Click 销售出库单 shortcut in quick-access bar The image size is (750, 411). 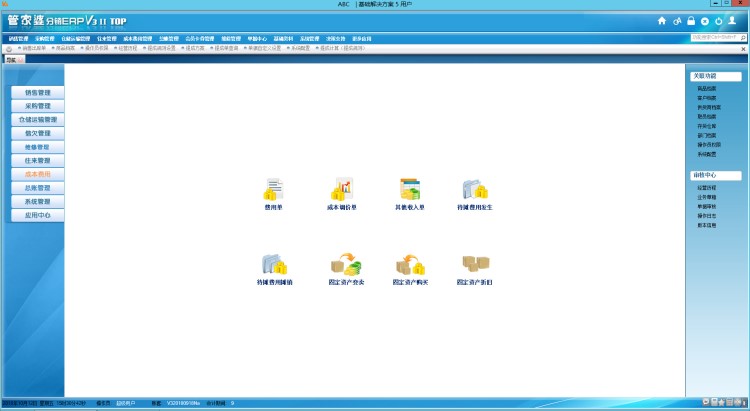pos(34,48)
